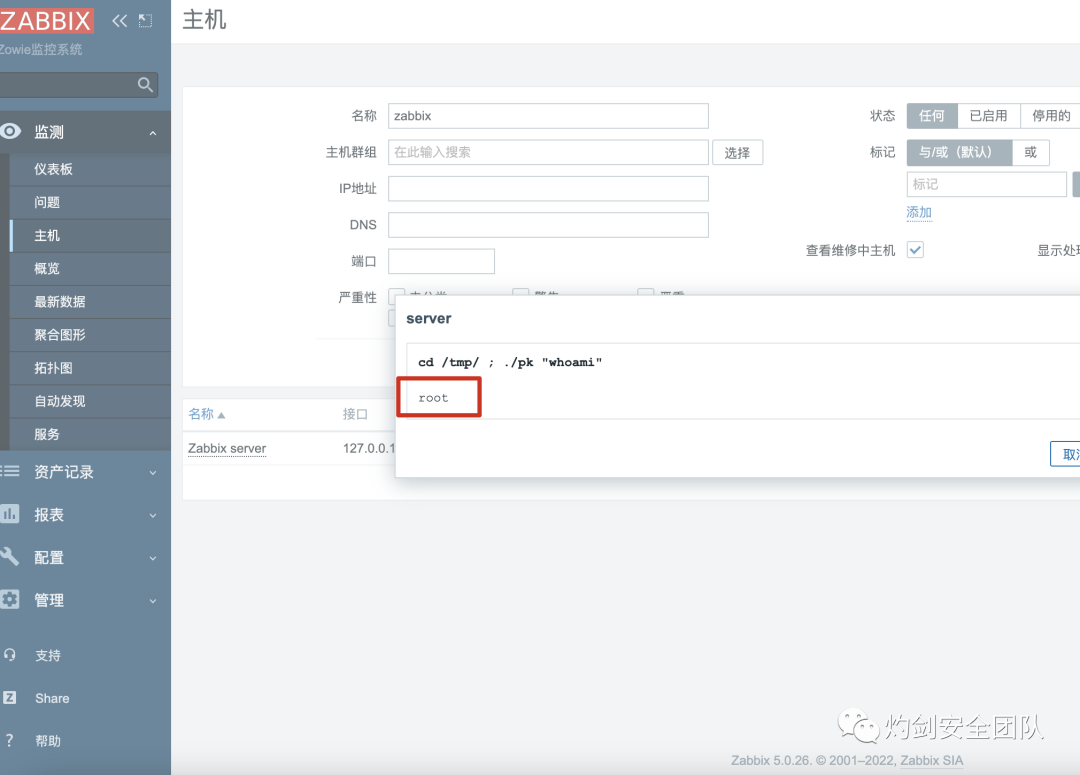Select 停用的 status option
This screenshot has height=775, width=1080.
point(1050,116)
